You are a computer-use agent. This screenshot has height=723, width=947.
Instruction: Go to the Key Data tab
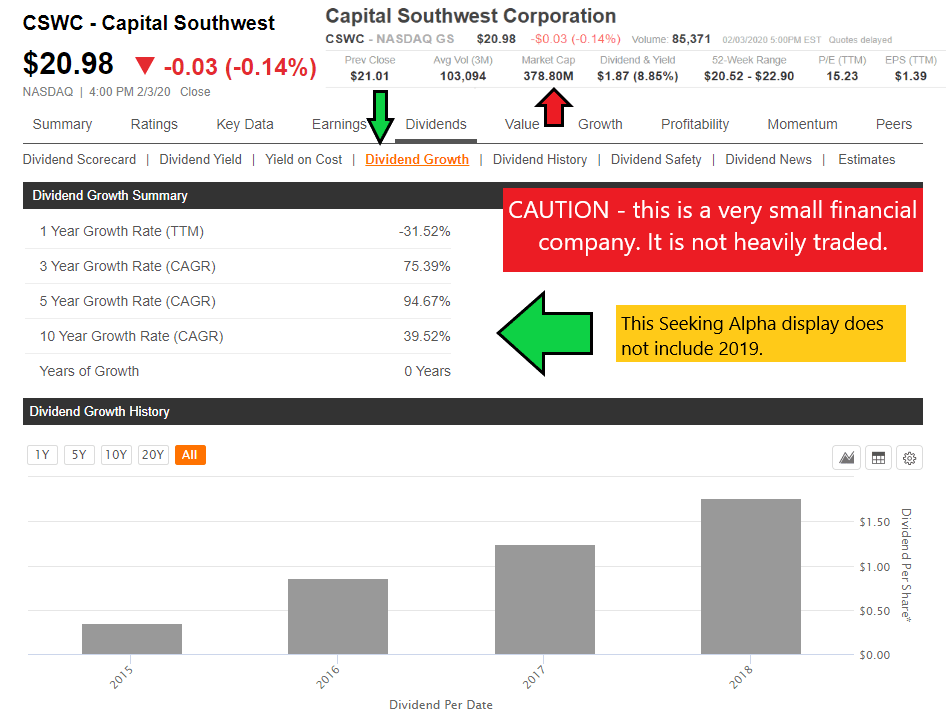245,124
